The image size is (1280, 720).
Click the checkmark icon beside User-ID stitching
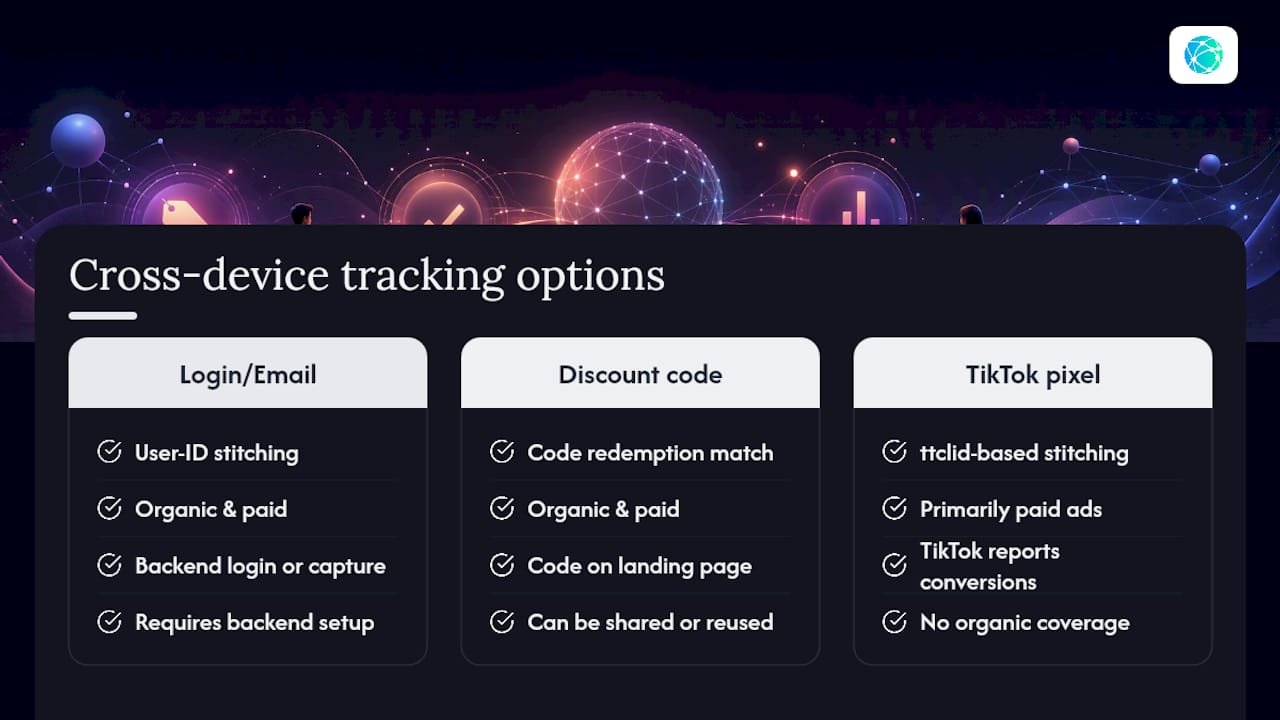tap(109, 452)
